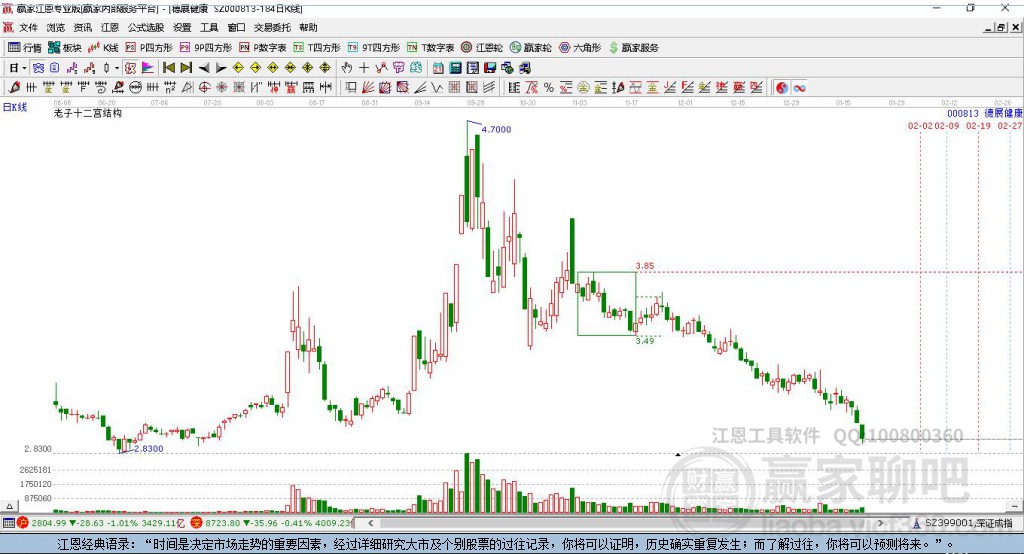Click the 日K线 label
The height and width of the screenshot is (554, 1024).
[15, 107]
